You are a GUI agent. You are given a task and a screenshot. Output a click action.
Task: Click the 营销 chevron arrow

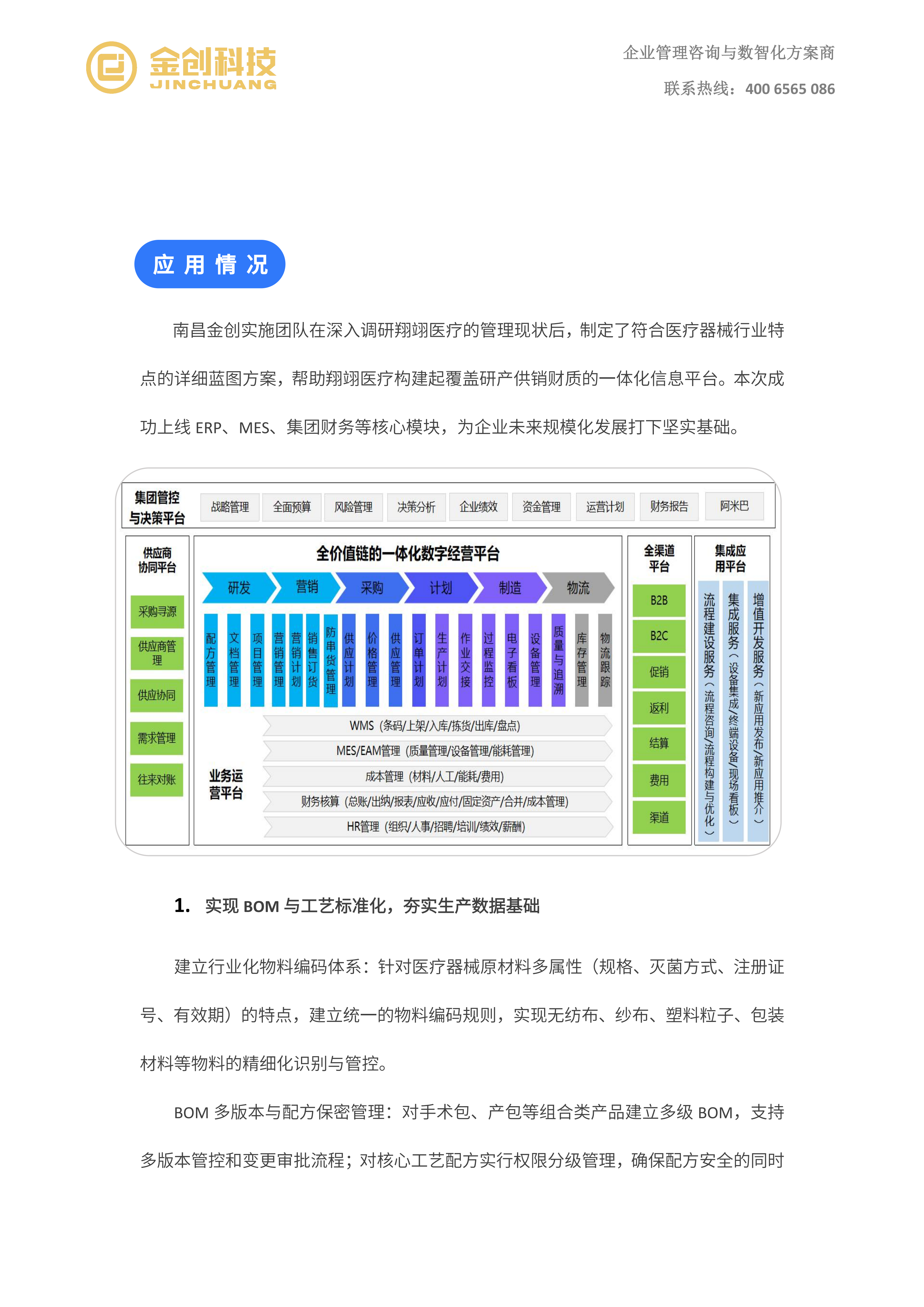pyautogui.click(x=306, y=587)
